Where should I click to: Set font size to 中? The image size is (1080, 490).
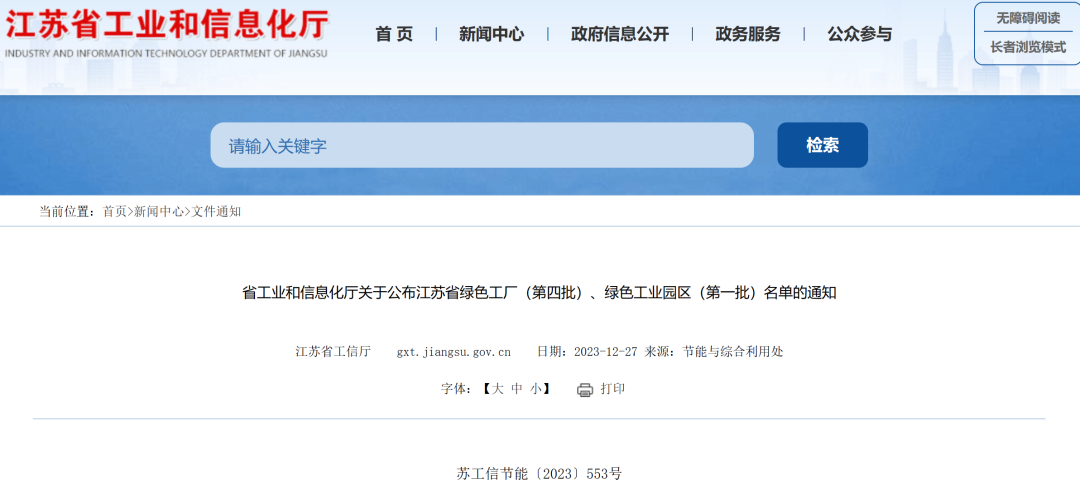tap(517, 389)
